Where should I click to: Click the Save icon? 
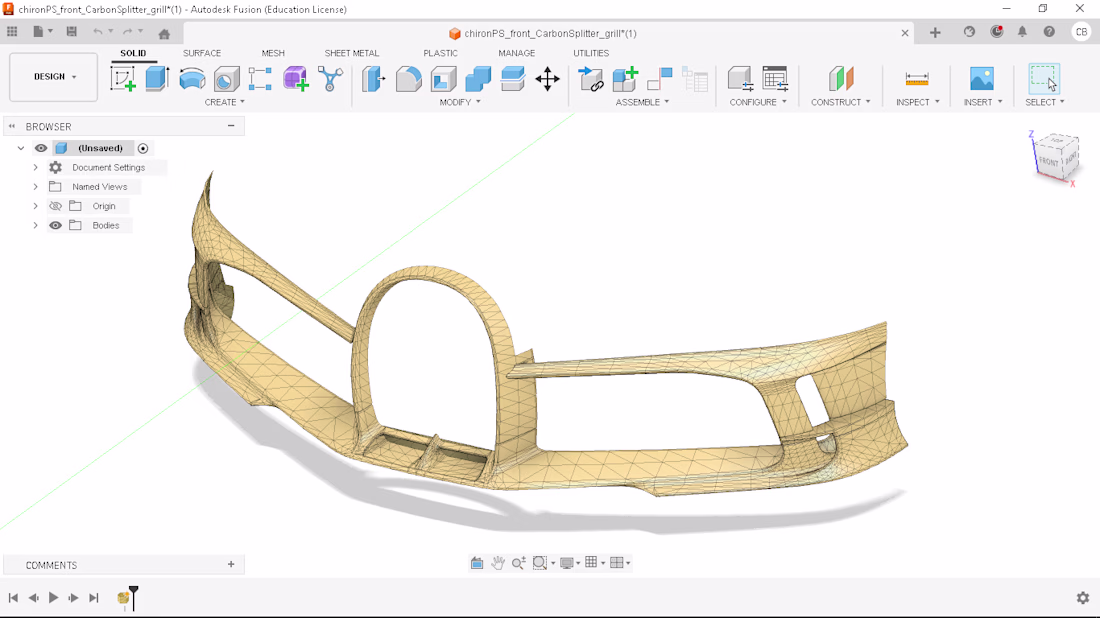pos(71,32)
